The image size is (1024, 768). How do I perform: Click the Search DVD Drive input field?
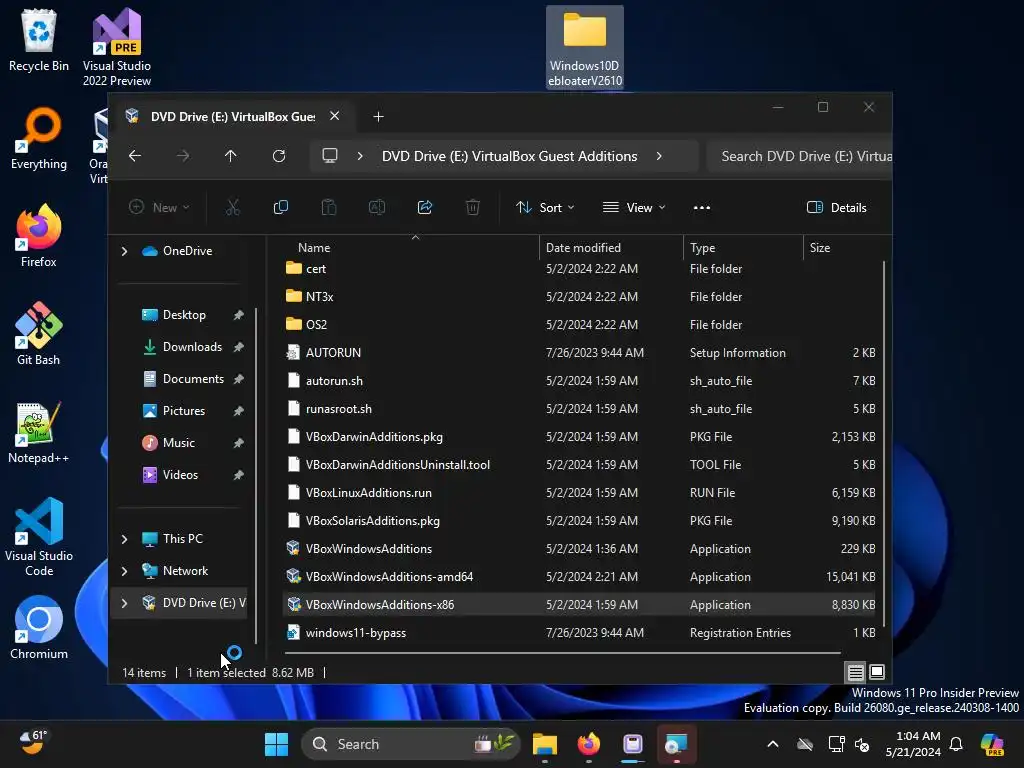(x=799, y=156)
